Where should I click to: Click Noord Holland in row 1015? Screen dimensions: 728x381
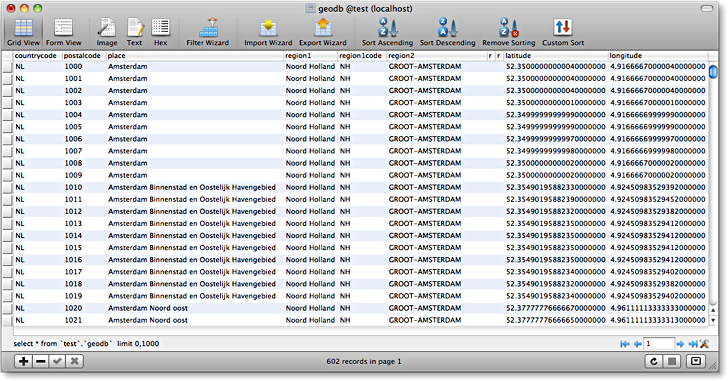coord(310,248)
